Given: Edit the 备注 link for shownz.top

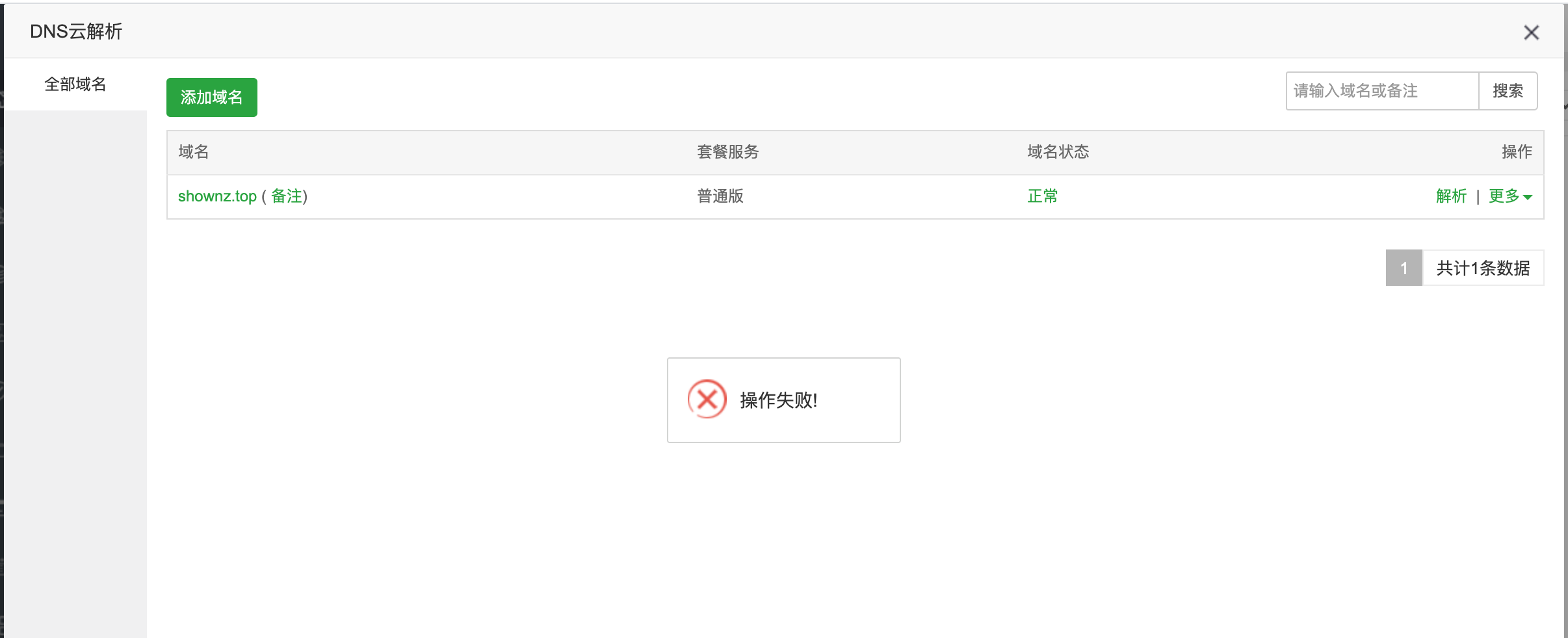Looking at the screenshot, I should point(287,196).
